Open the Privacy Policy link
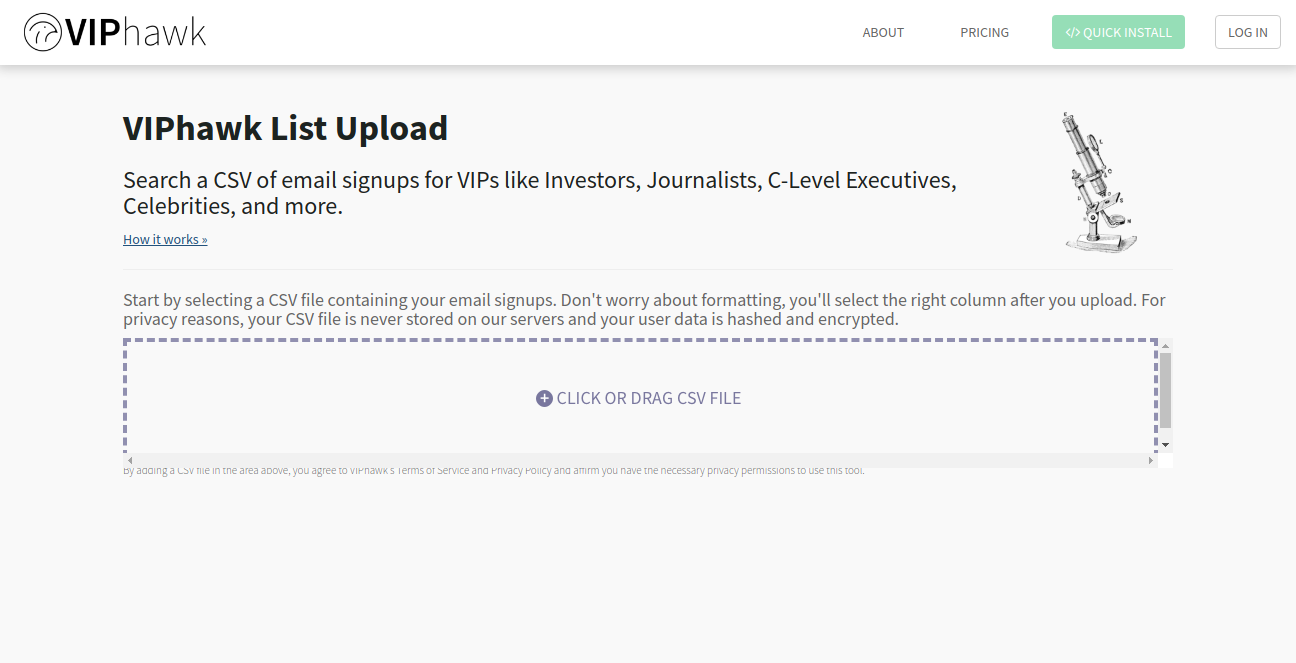This screenshot has height=663, width=1296. (521, 470)
